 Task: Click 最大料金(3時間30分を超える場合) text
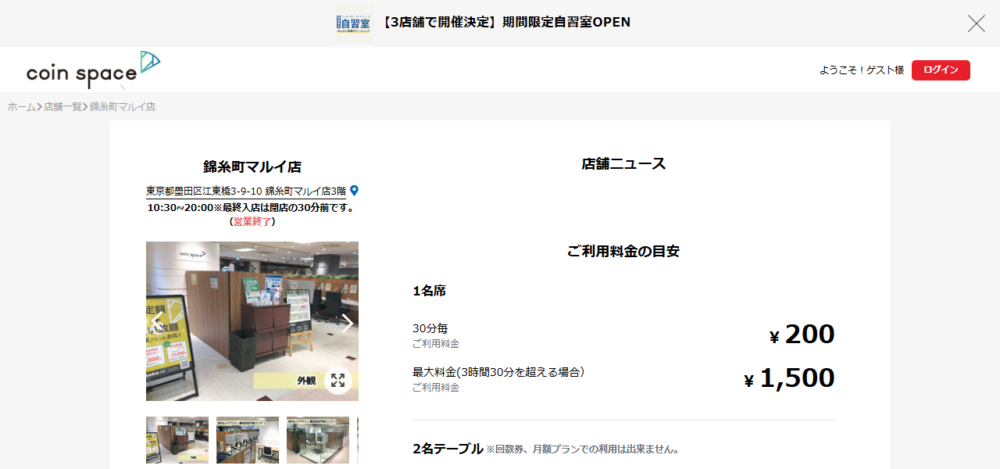tap(499, 372)
